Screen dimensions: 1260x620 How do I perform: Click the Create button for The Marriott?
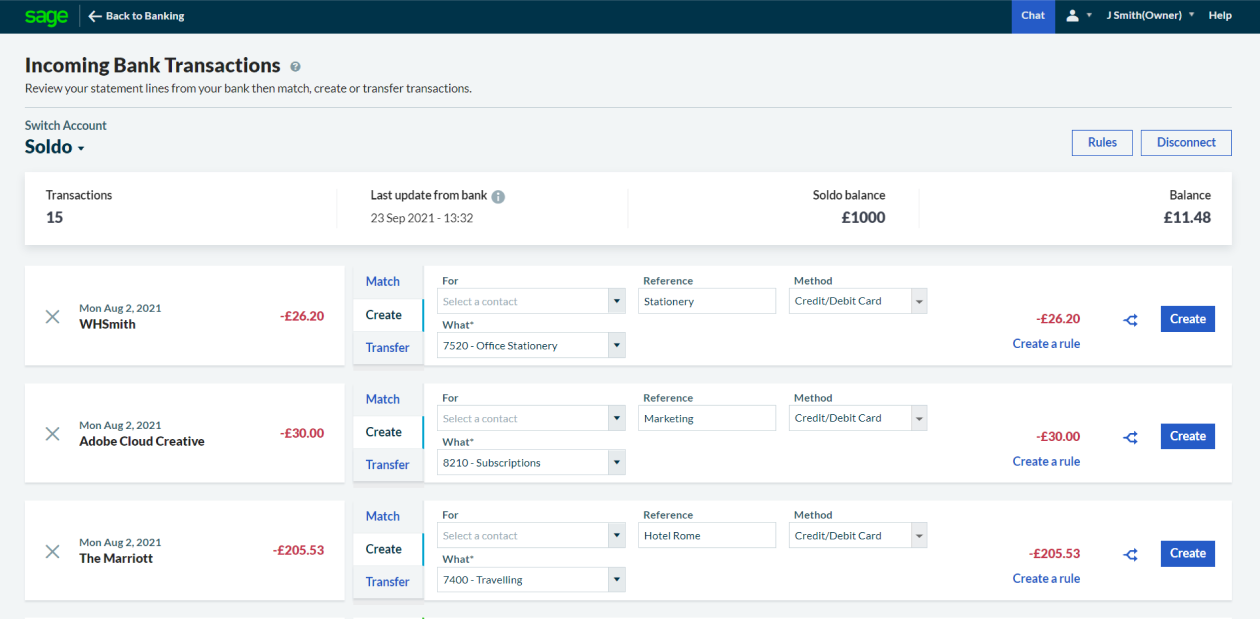[1188, 553]
